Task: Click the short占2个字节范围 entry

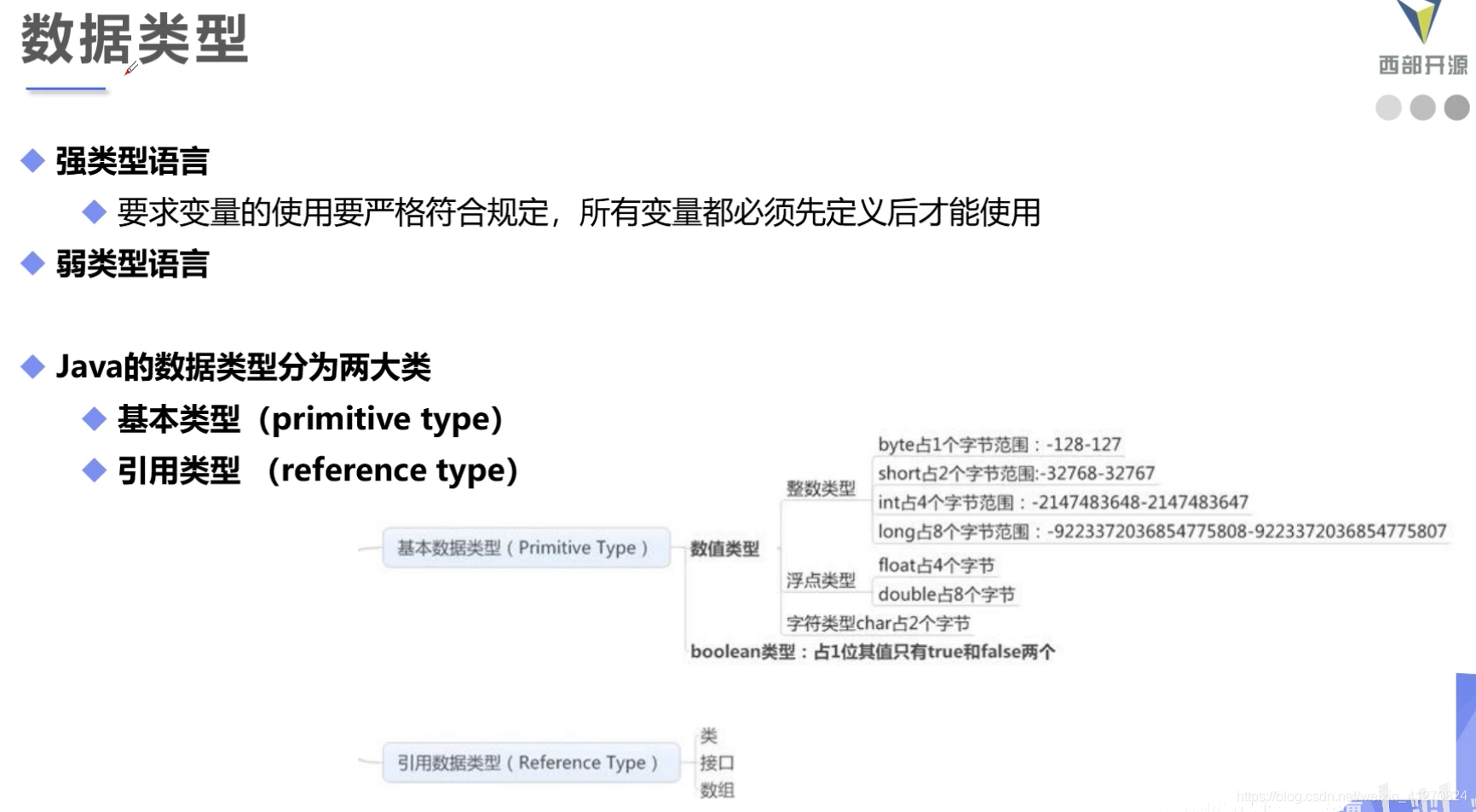Action: point(1016,473)
